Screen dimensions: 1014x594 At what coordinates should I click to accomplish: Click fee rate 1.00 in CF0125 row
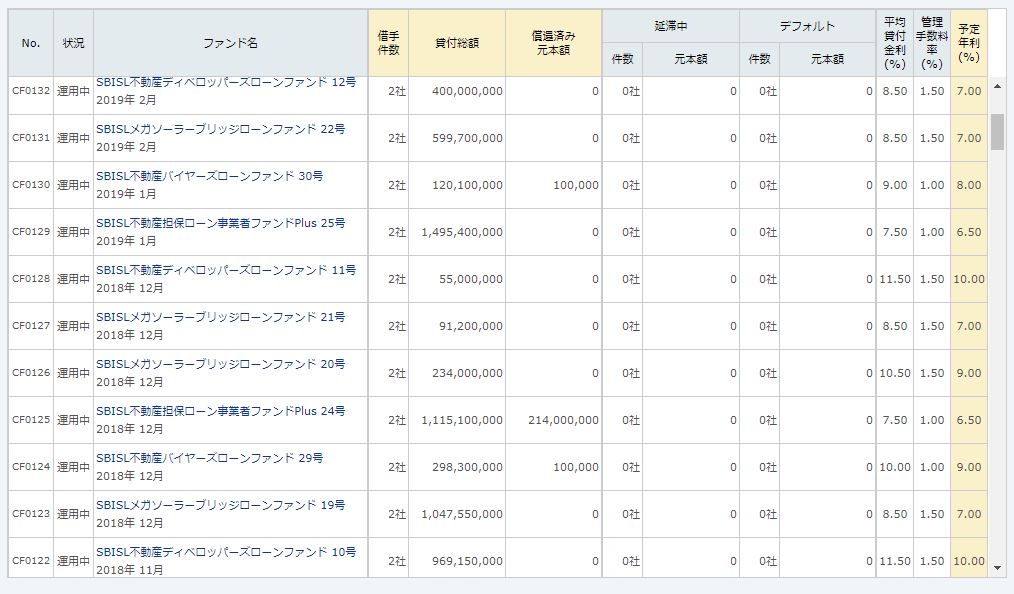tap(932, 420)
